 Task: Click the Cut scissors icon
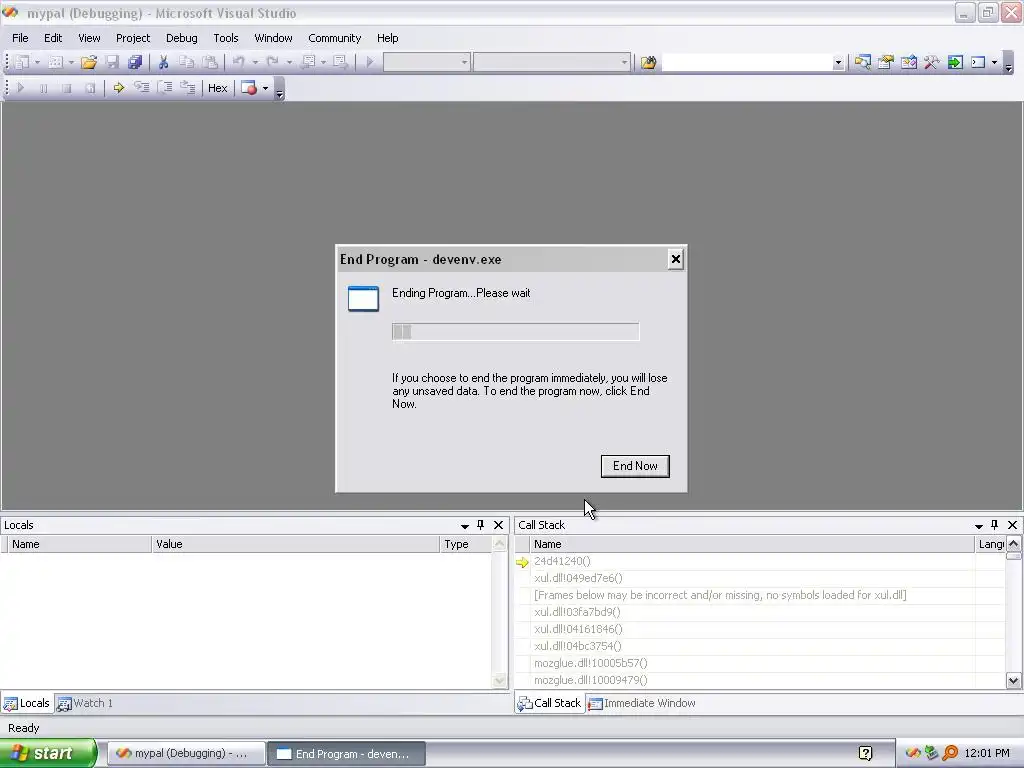tap(163, 62)
